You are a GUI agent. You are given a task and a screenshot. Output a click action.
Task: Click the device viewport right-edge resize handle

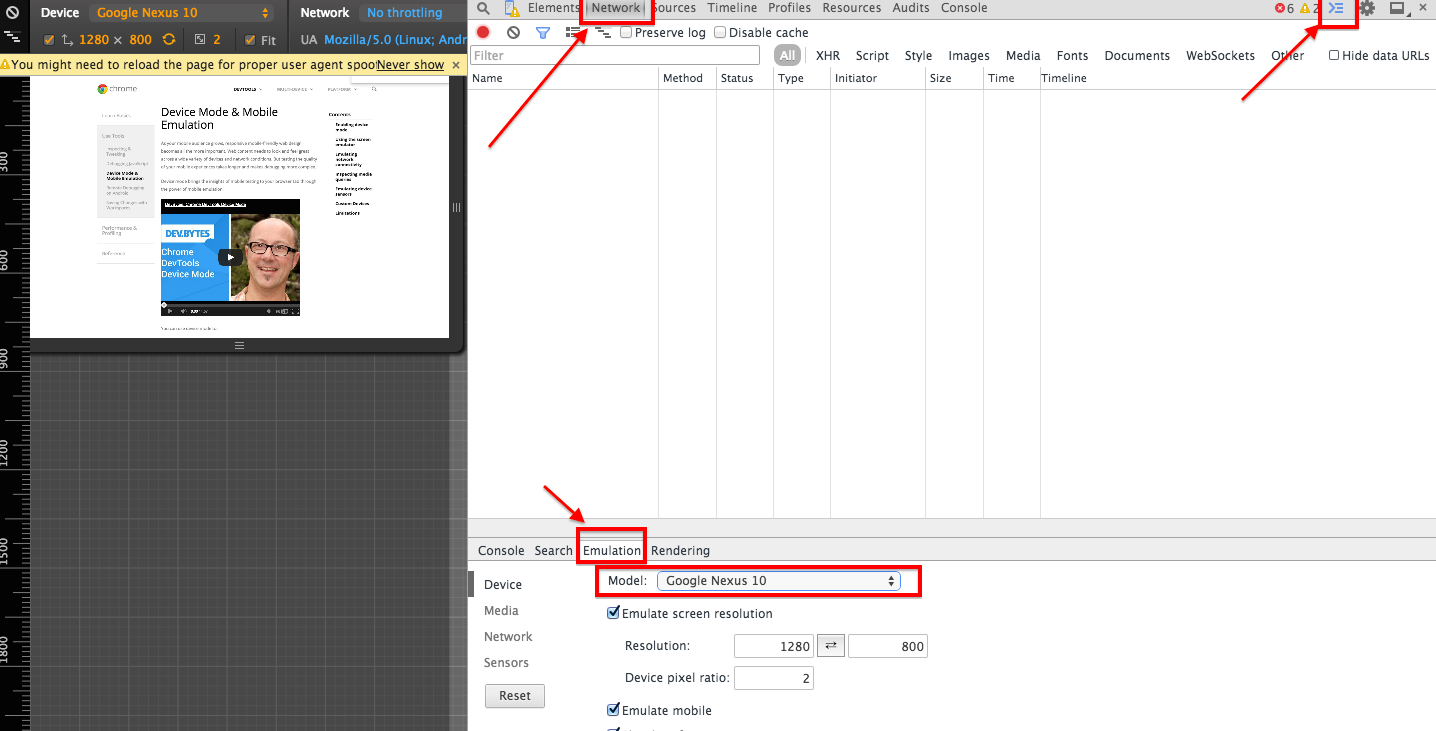(456, 208)
